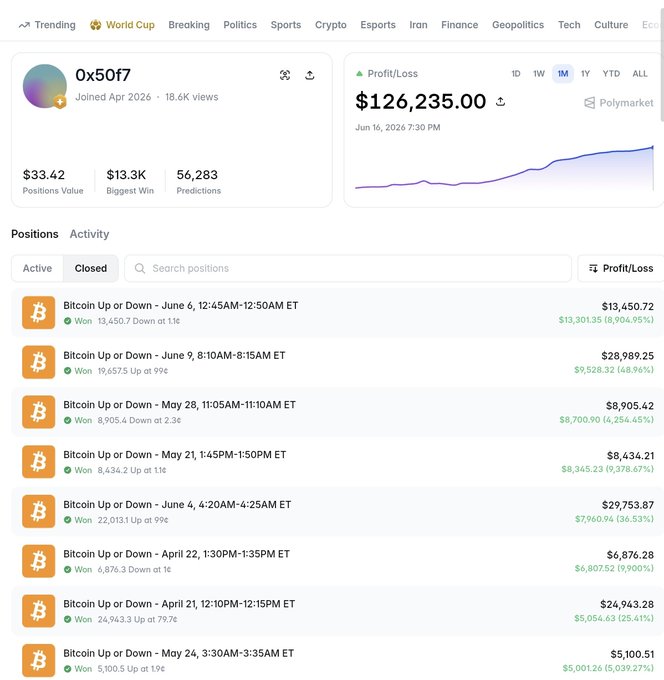This screenshot has width=664, height=680.
Task: Select YTD chart range
Action: 611,74
